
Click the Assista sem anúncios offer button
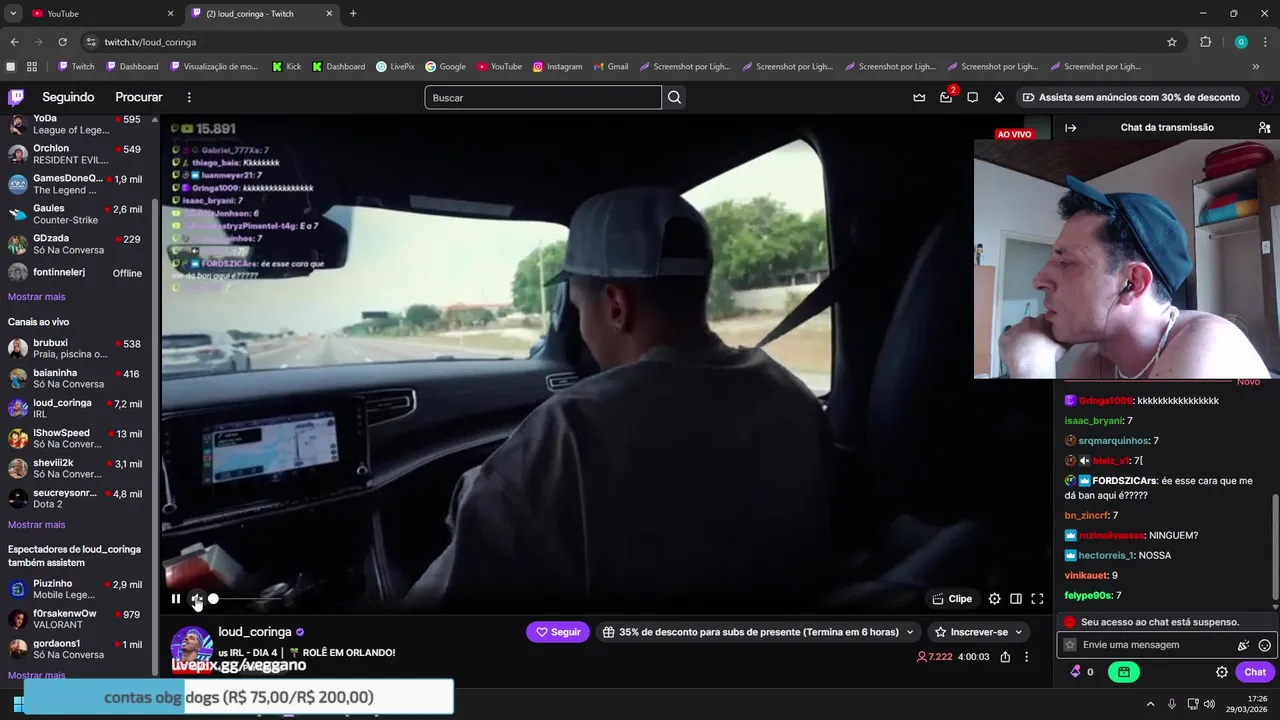1132,97
